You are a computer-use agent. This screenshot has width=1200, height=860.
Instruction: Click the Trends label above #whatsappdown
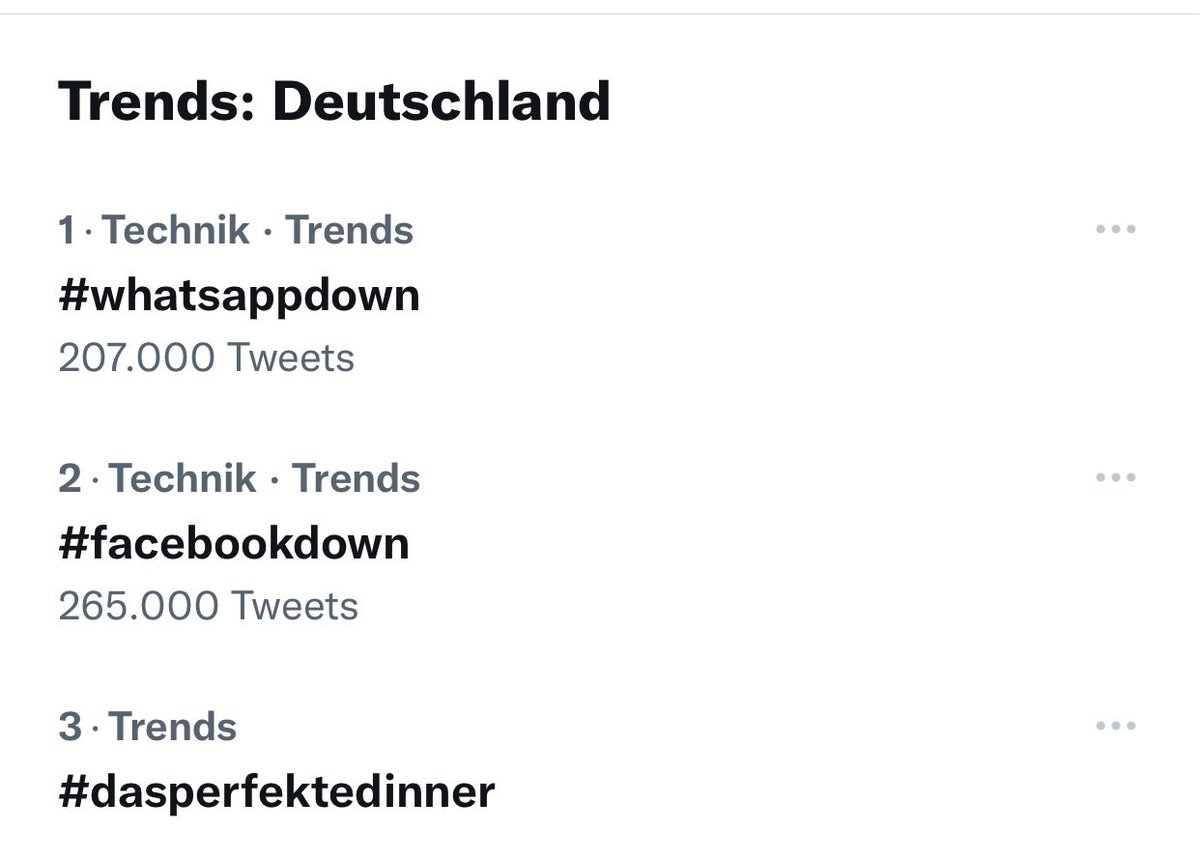[350, 230]
